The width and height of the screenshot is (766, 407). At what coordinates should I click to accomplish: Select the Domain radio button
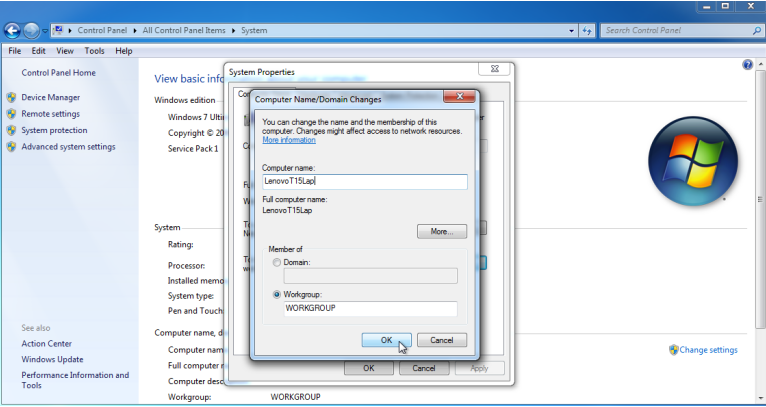click(x=277, y=262)
